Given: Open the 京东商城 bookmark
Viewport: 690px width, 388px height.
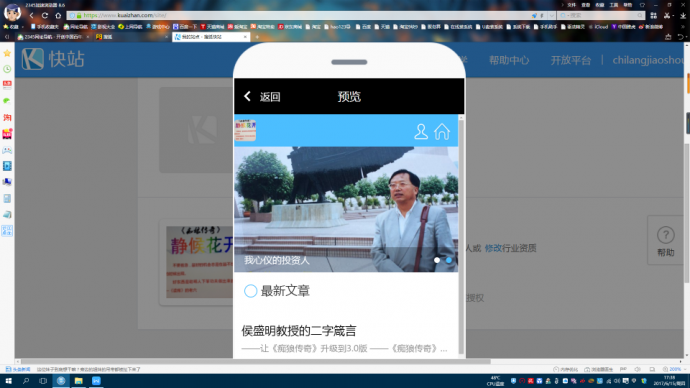Looking at the screenshot, I should coord(290,27).
